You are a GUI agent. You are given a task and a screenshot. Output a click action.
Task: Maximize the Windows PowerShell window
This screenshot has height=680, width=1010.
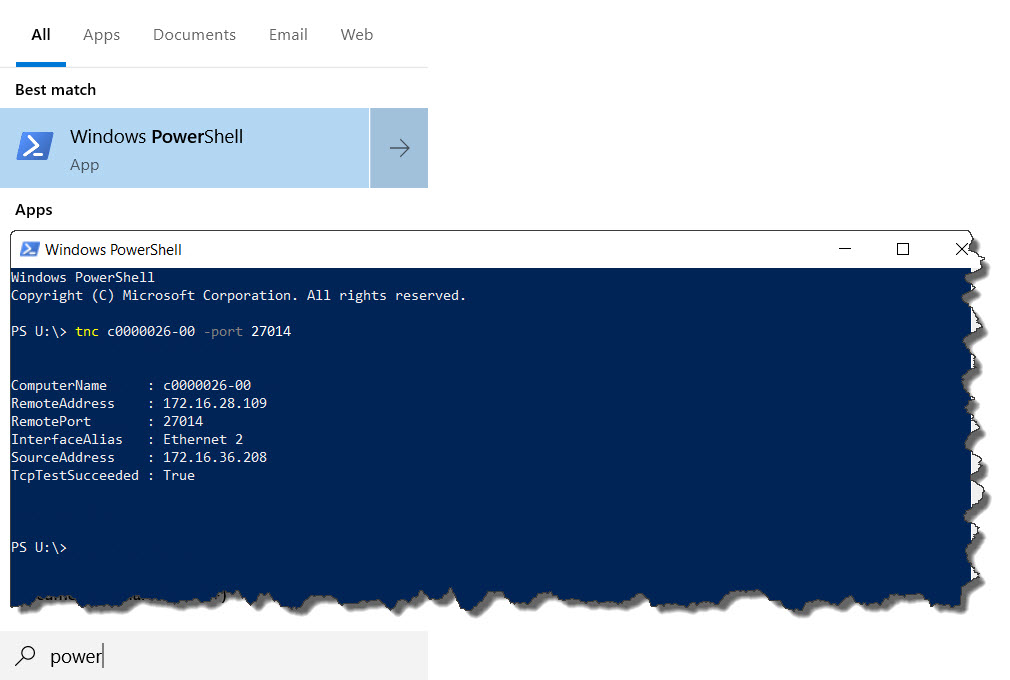[902, 249]
